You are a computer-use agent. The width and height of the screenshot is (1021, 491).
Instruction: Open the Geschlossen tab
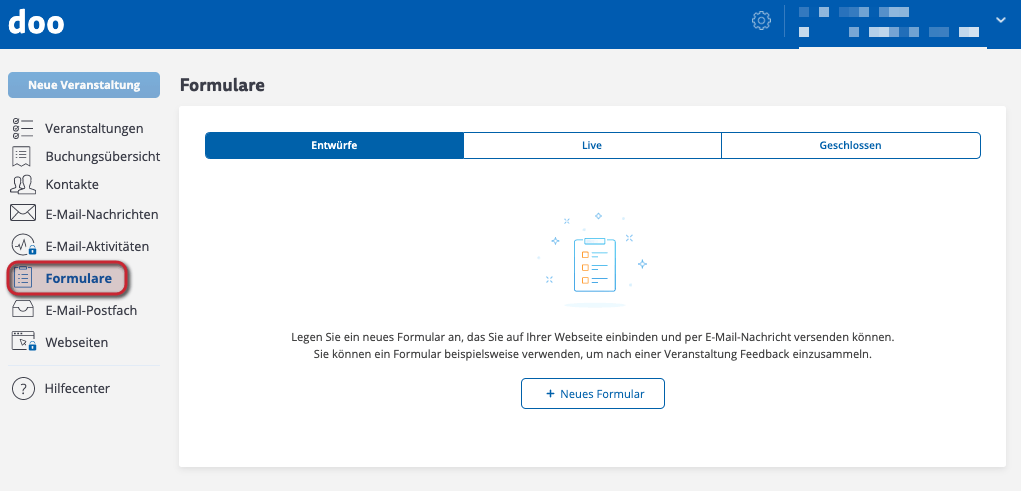click(850, 145)
